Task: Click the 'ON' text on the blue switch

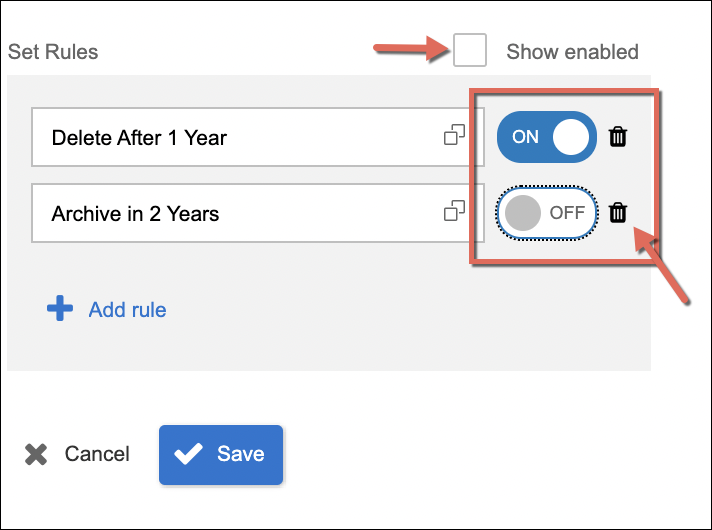Action: click(x=525, y=137)
